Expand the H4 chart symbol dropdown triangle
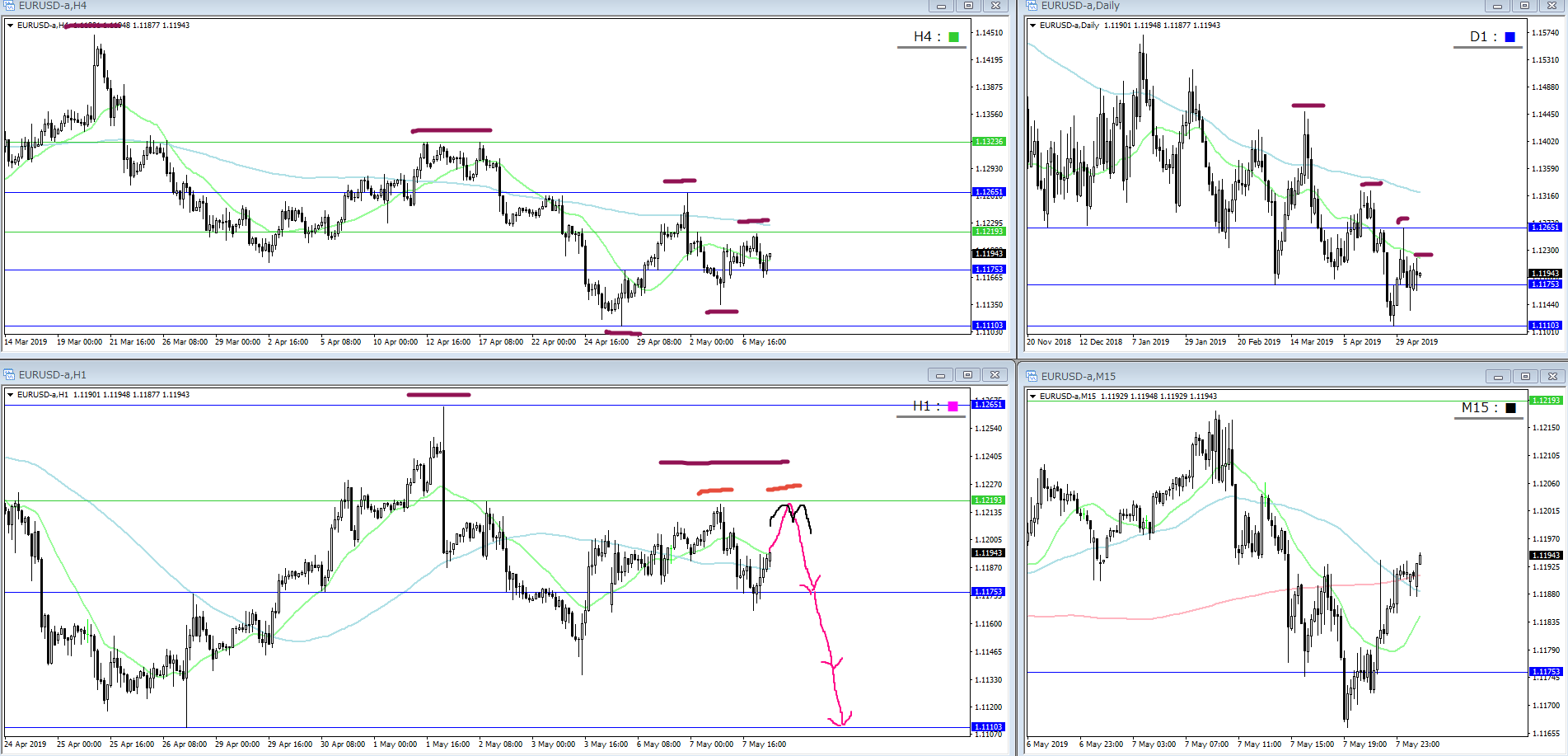This screenshot has height=756, width=1568. point(11,26)
